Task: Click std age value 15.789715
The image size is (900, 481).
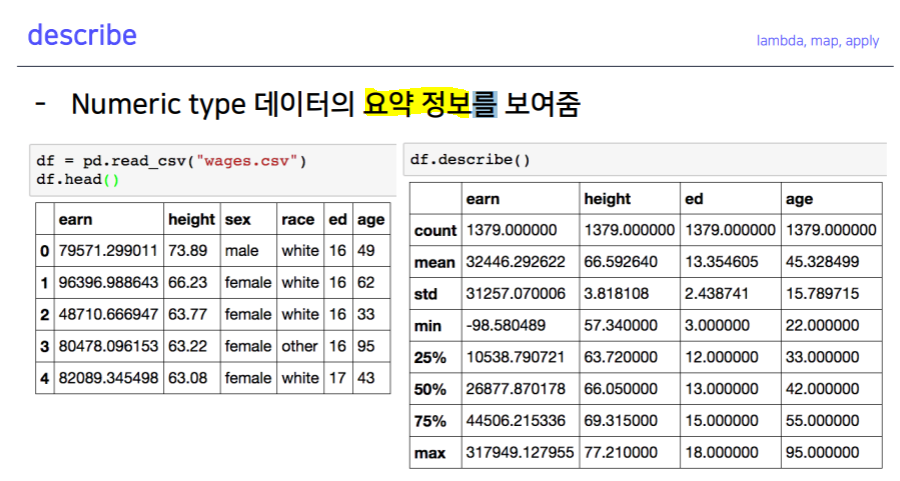Action: (x=823, y=293)
